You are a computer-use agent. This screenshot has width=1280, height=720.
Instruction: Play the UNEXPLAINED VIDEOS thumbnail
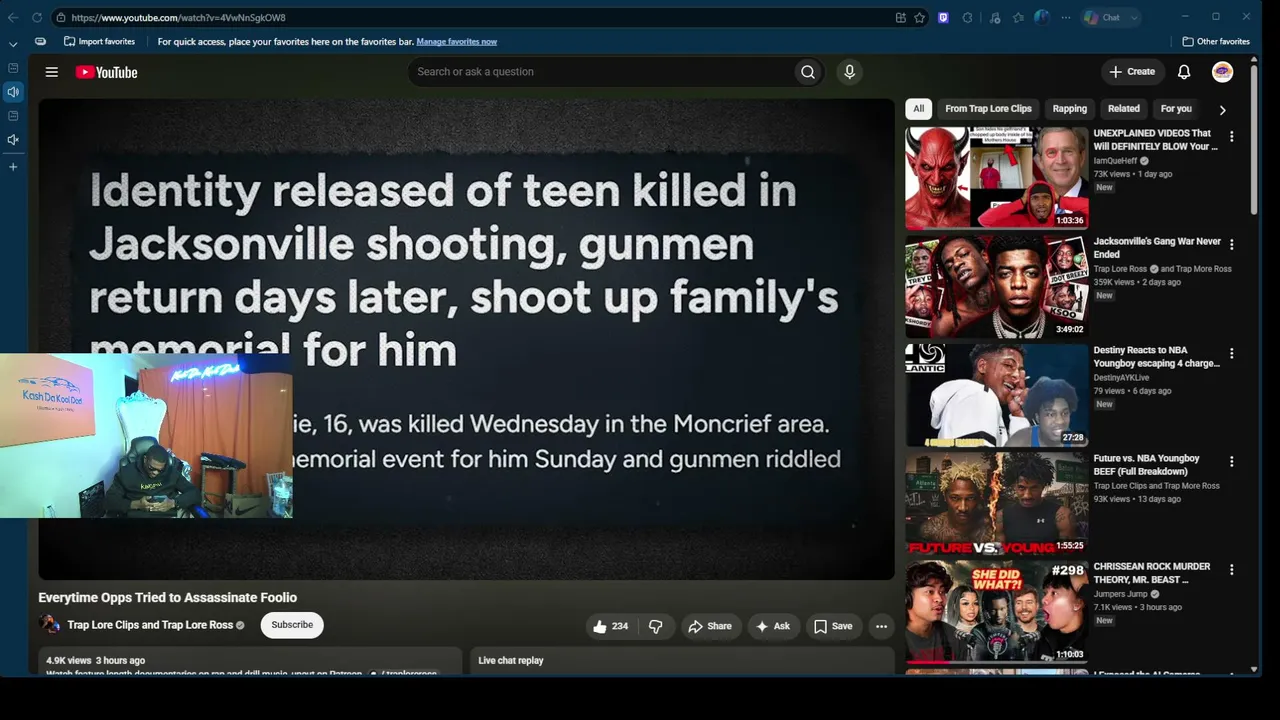point(996,178)
